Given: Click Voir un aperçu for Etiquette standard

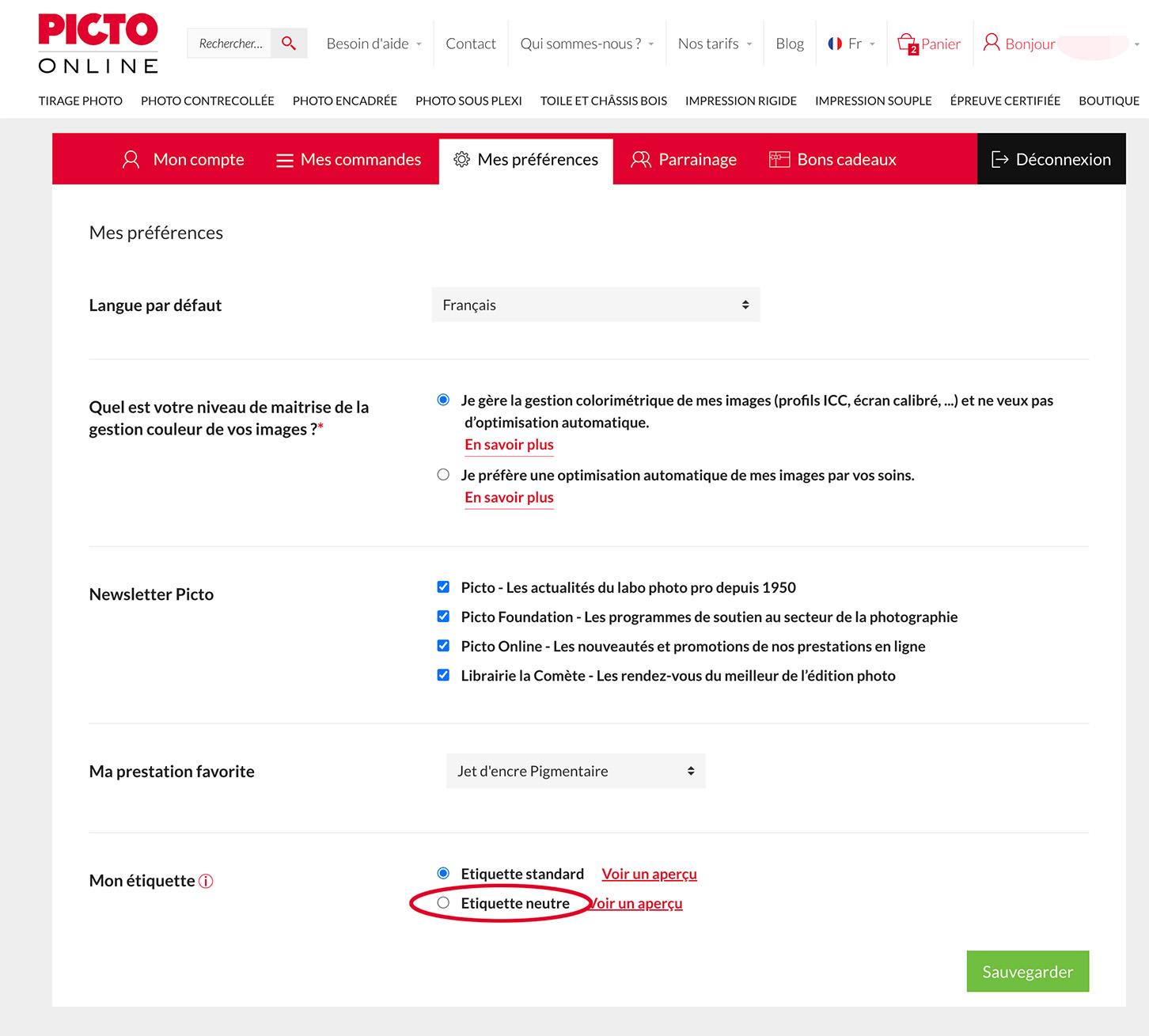Looking at the screenshot, I should point(649,874).
